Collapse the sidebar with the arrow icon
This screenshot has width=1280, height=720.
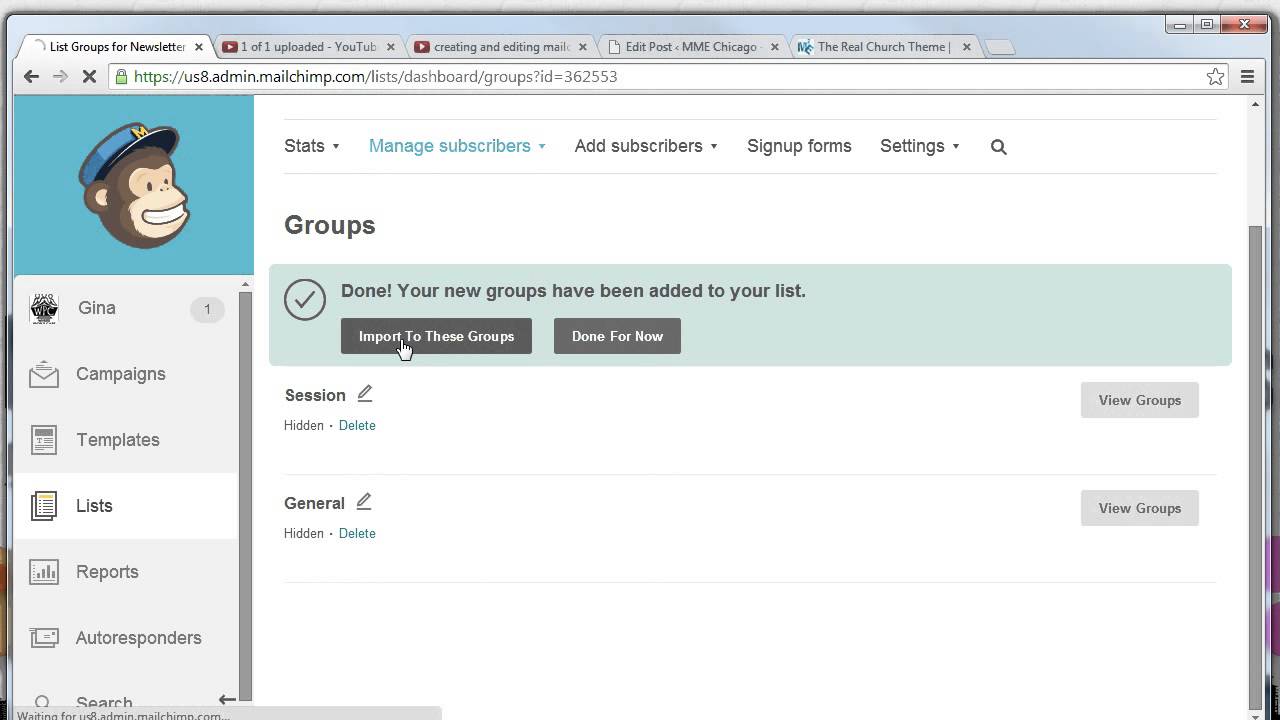point(227,700)
